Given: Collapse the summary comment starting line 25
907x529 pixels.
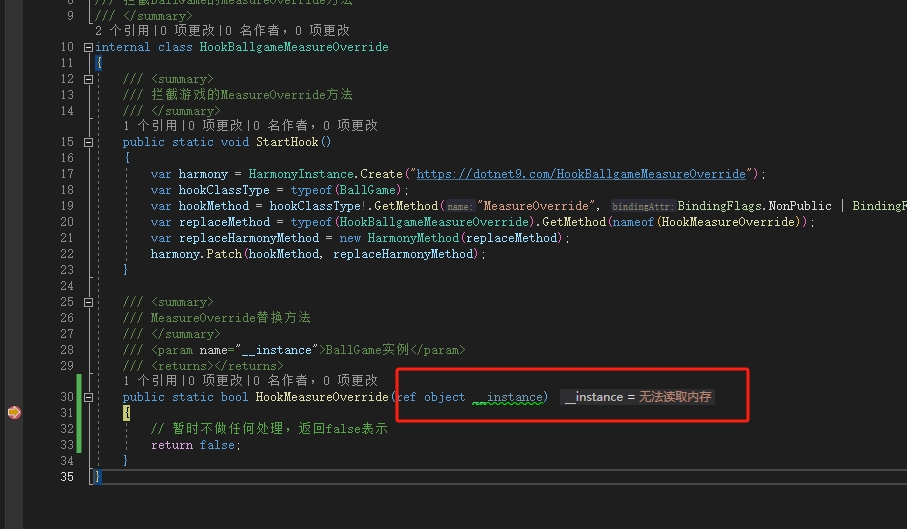Looking at the screenshot, I should tap(89, 302).
